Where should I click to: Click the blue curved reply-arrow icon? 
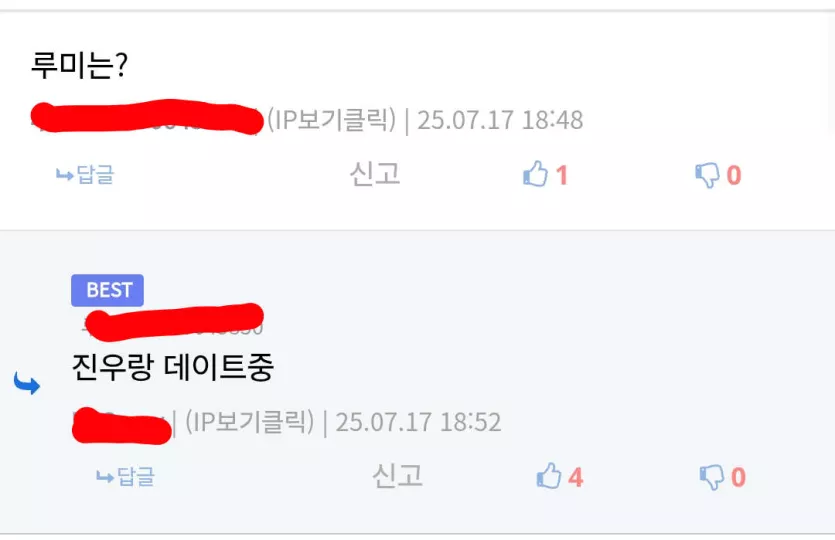point(27,383)
